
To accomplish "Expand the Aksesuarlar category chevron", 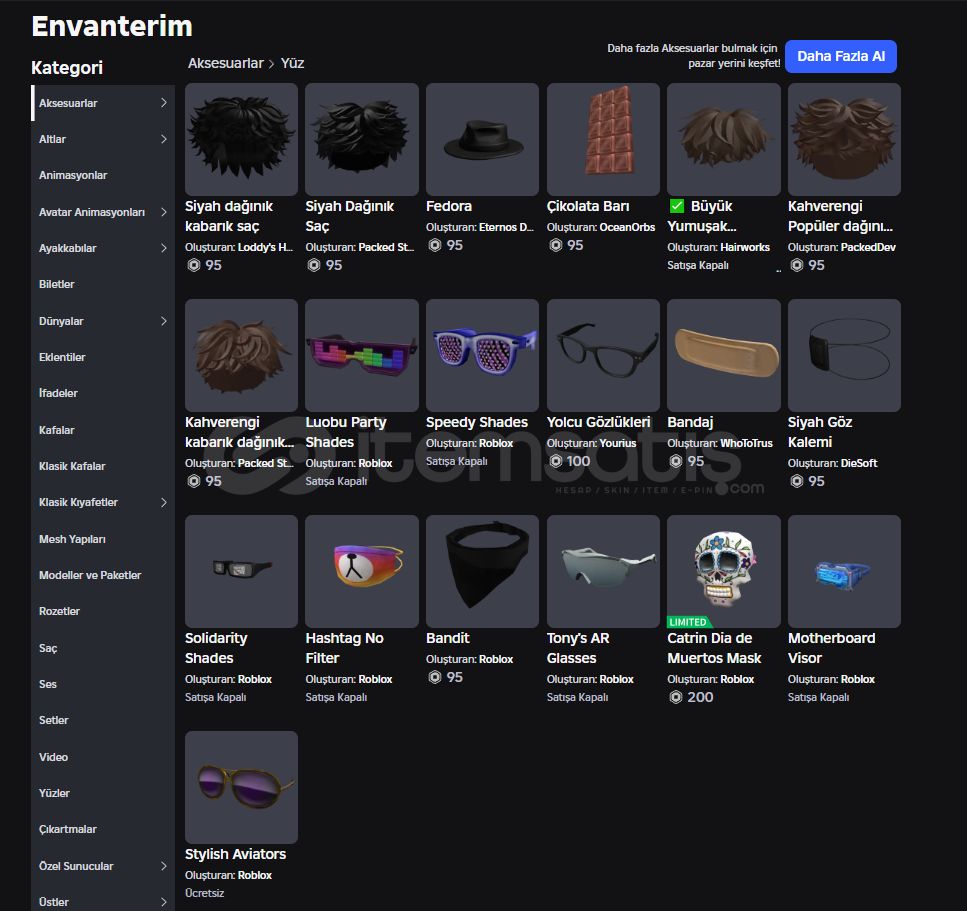I will [163, 103].
